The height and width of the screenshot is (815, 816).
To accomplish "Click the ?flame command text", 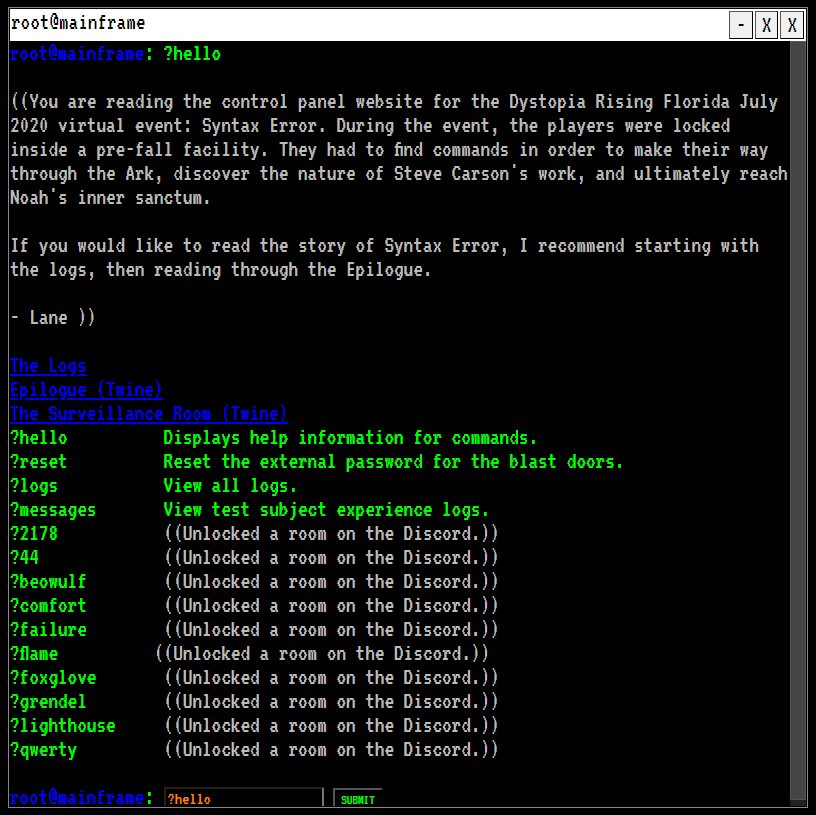I will (x=34, y=654).
